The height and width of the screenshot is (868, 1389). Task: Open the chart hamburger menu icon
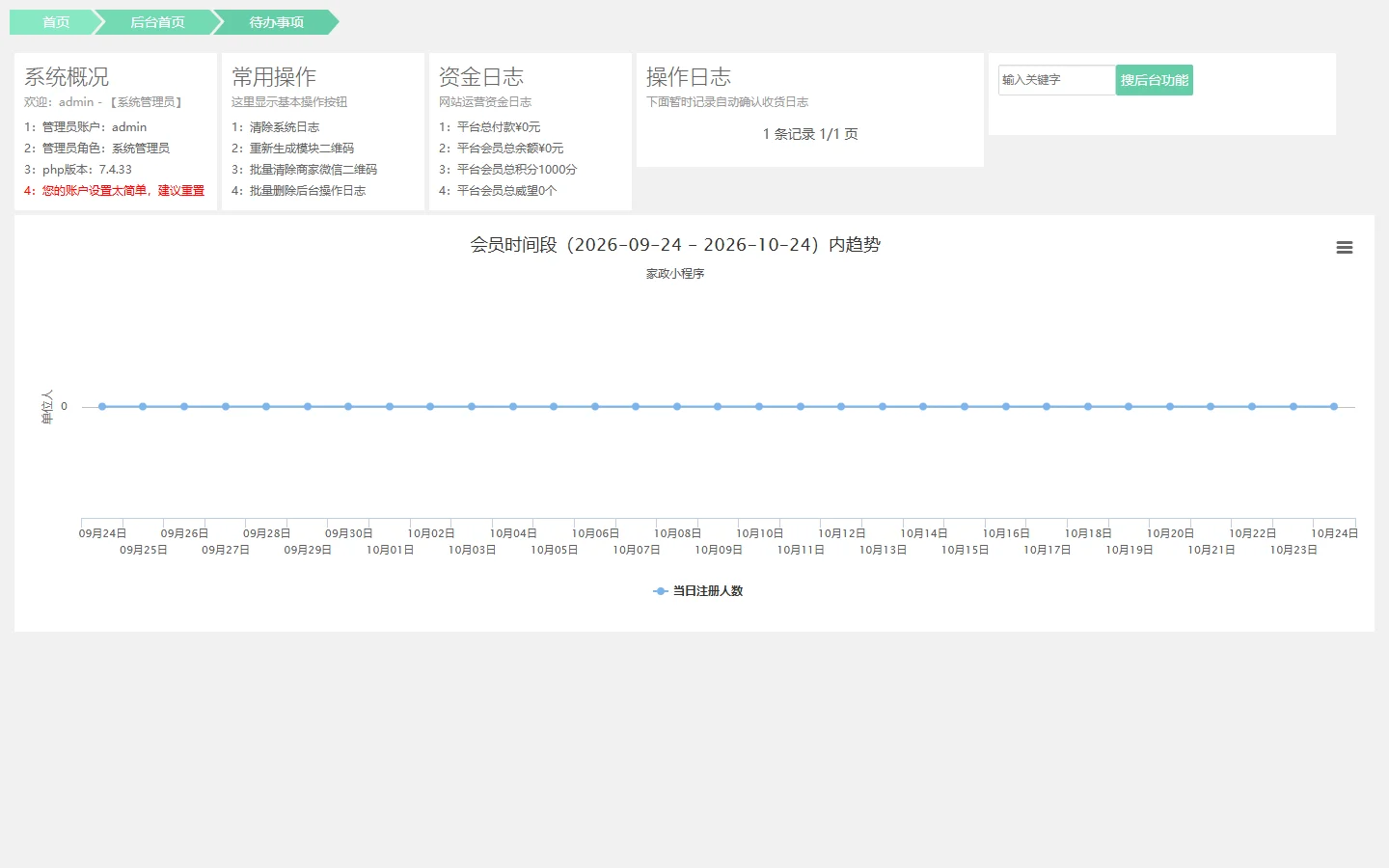click(1344, 248)
